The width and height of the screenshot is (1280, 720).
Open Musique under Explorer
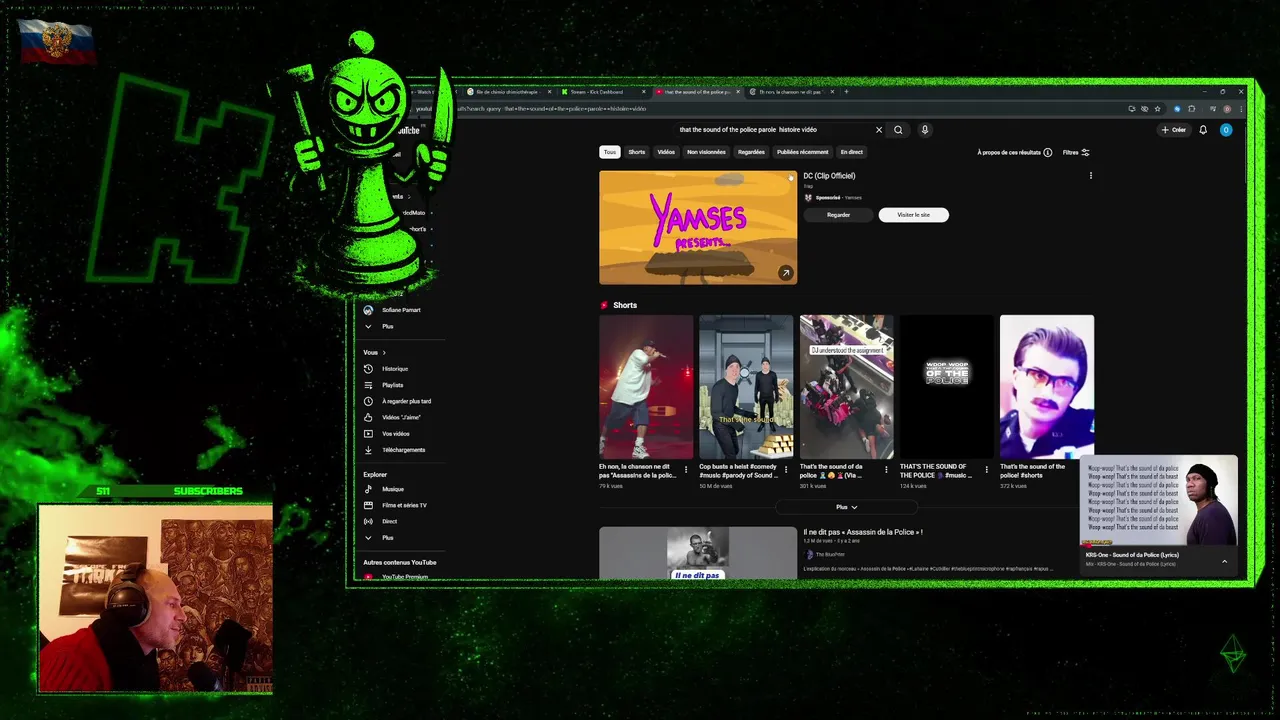(x=392, y=489)
